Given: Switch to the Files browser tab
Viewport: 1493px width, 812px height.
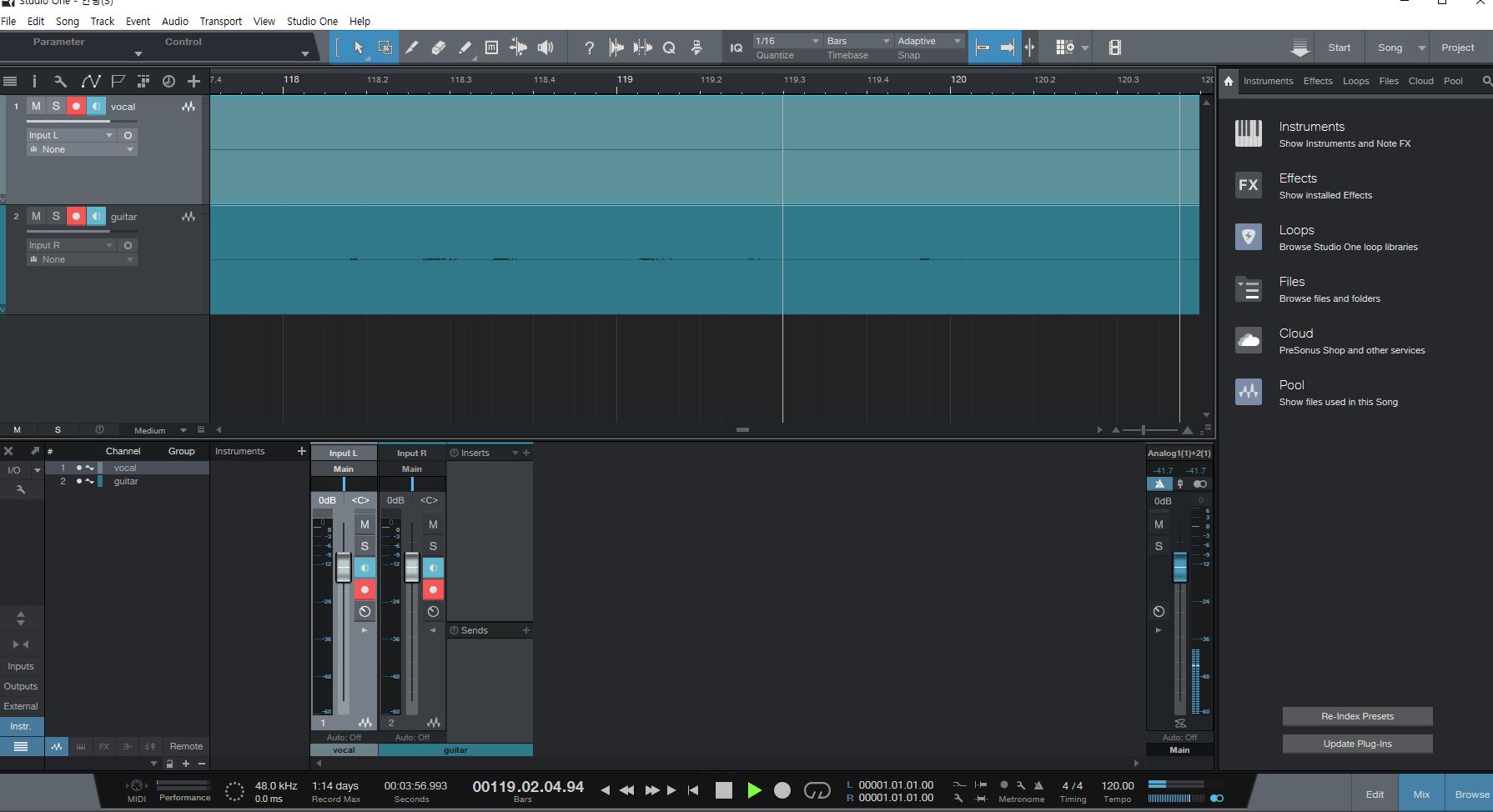Looking at the screenshot, I should click(1389, 81).
